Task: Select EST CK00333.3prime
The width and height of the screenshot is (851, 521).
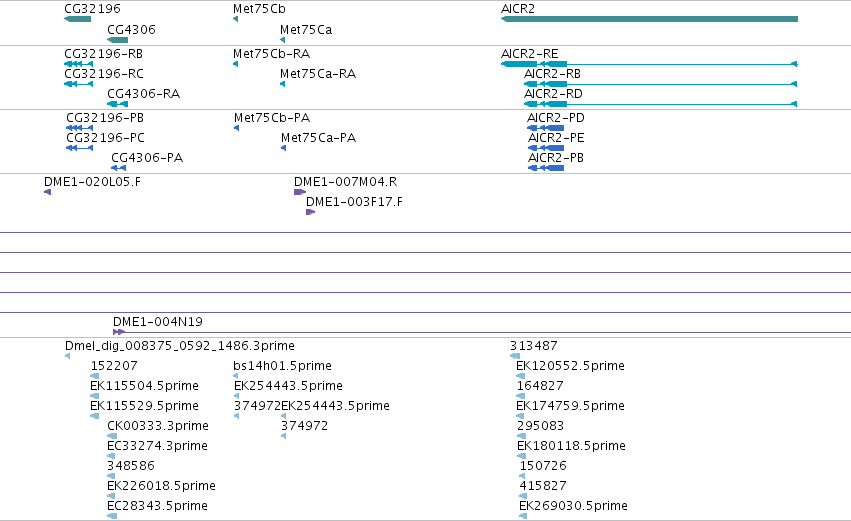Action: pos(158,425)
